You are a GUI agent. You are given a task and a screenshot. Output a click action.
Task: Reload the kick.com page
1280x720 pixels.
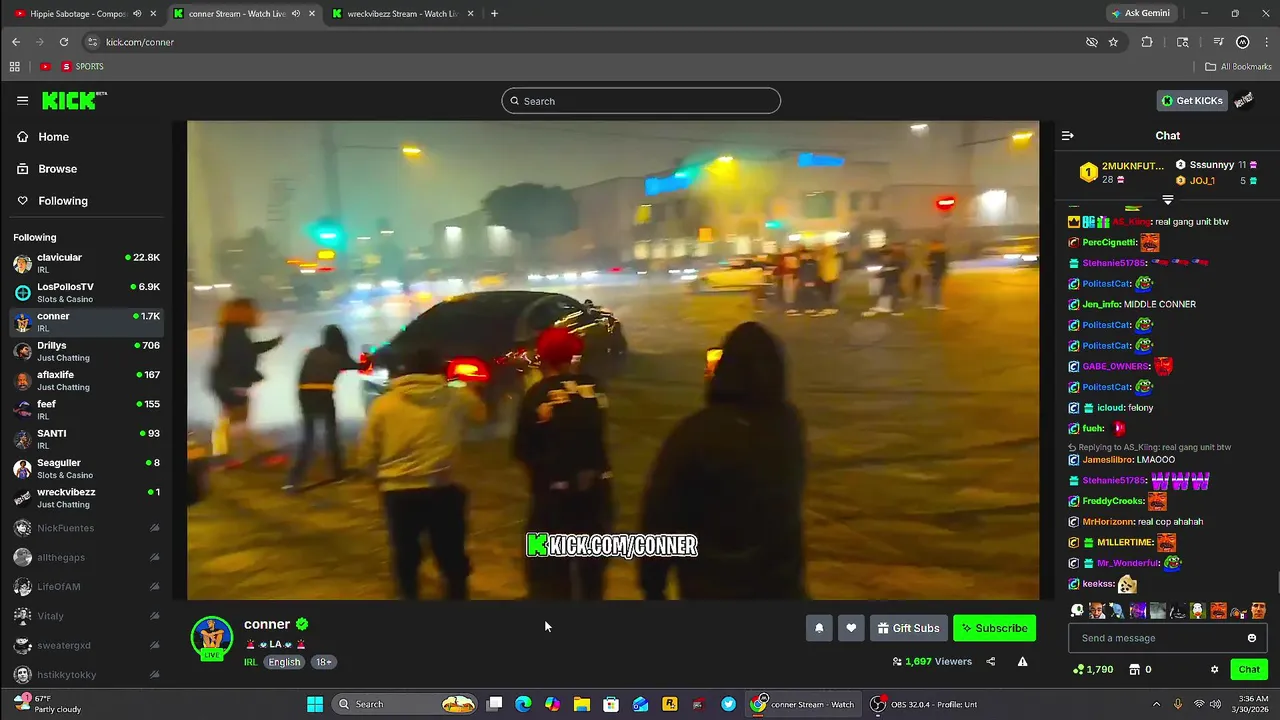[x=64, y=42]
